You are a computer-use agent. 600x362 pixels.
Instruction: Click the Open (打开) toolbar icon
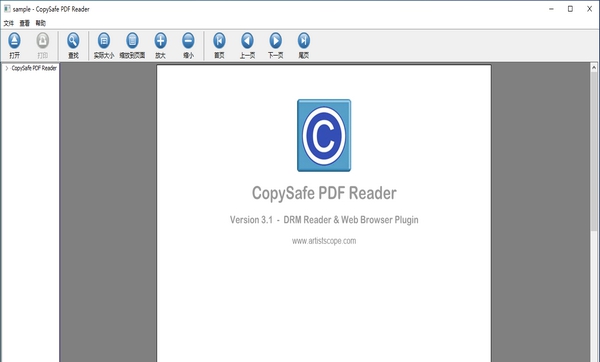click(15, 41)
